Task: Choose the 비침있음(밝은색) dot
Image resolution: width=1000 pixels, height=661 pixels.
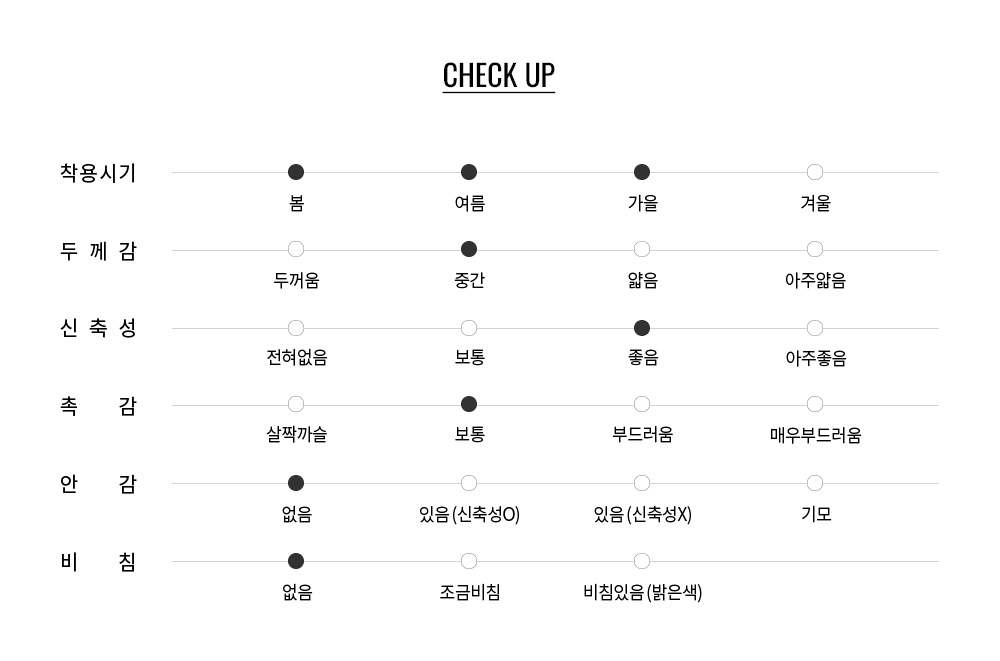Action: [642, 561]
